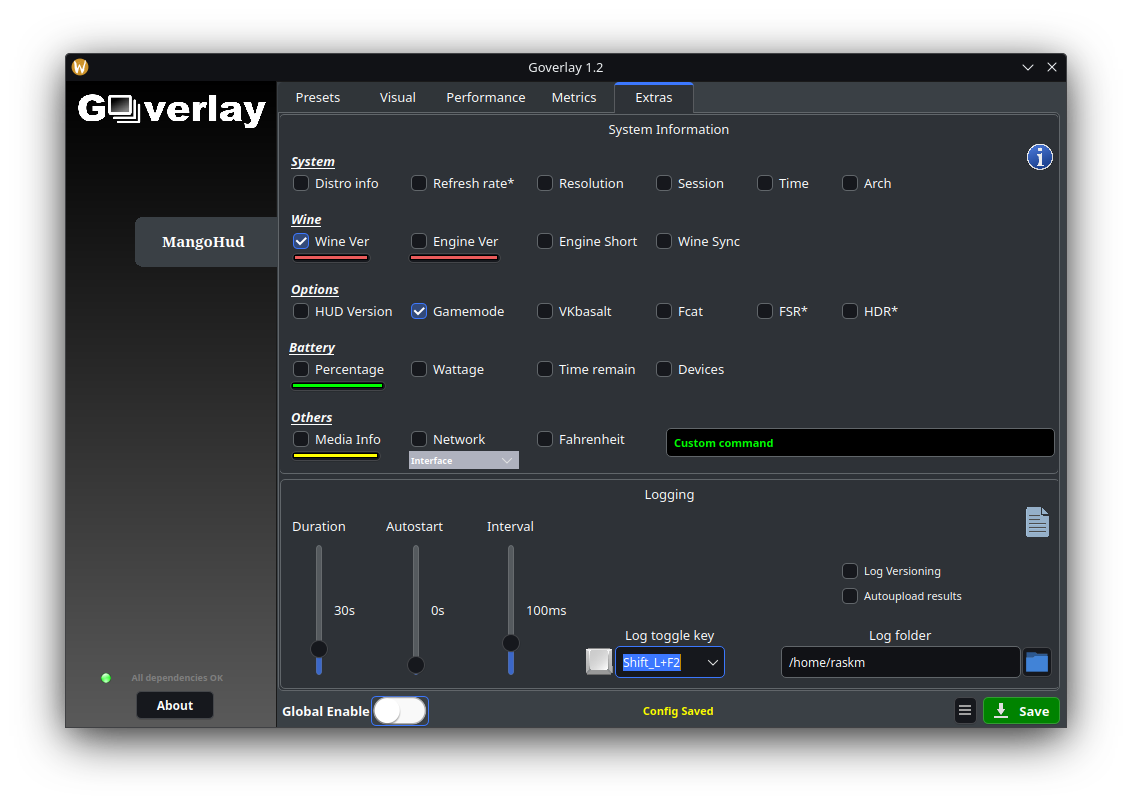The width and height of the screenshot is (1132, 805).
Task: Open the About dialog
Action: [x=175, y=705]
